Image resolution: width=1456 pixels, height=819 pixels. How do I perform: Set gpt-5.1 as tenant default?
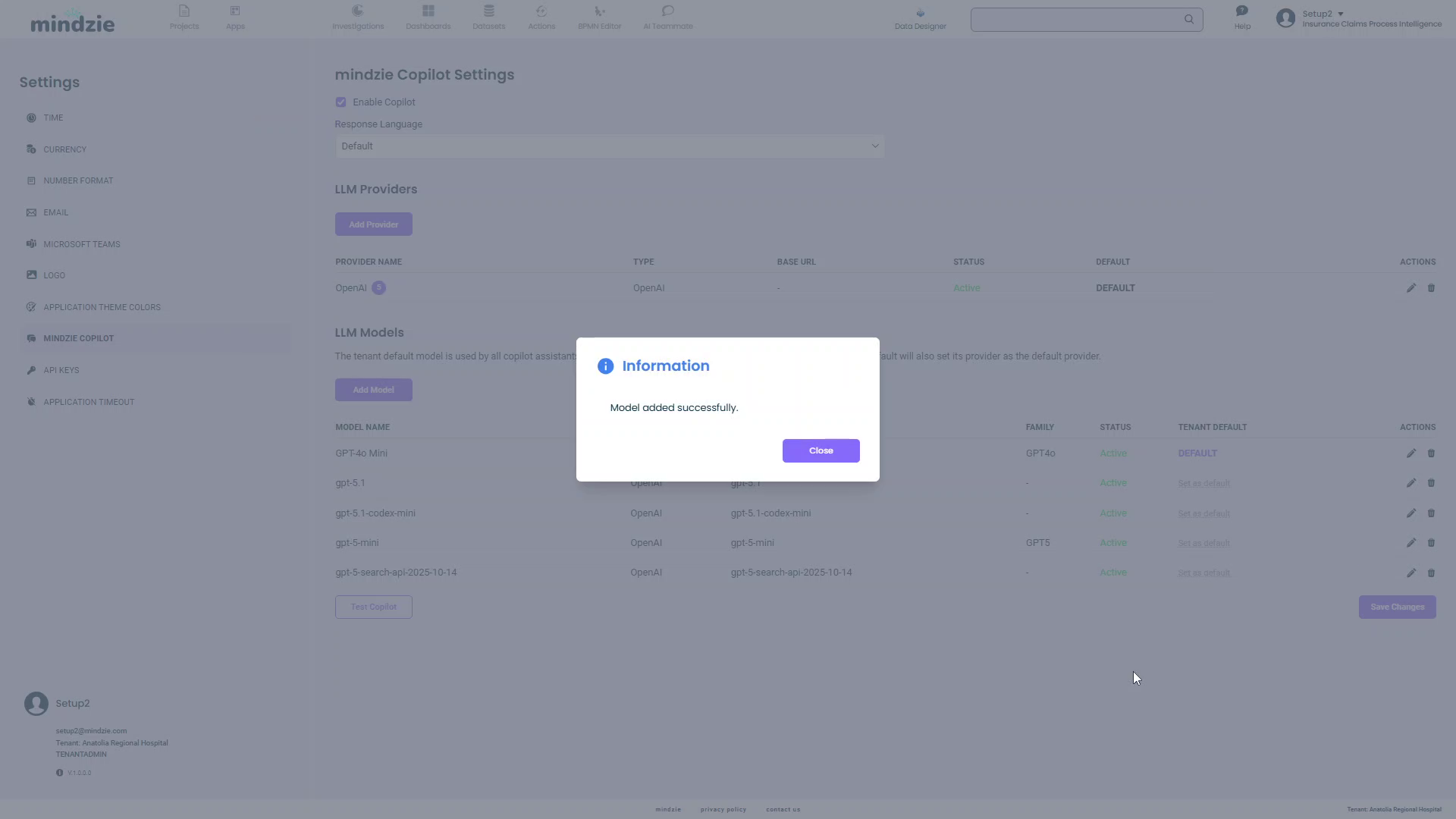click(x=1203, y=483)
